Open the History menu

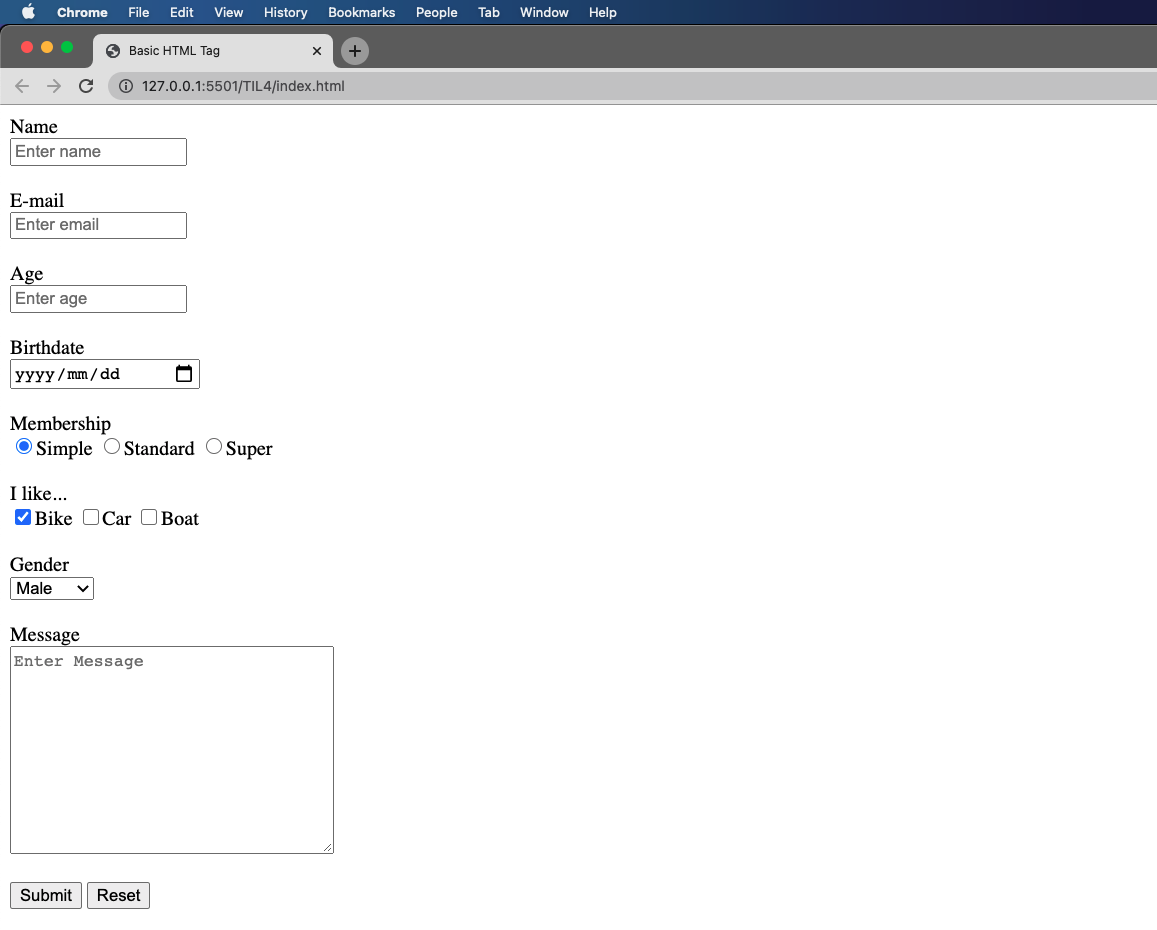tap(286, 13)
